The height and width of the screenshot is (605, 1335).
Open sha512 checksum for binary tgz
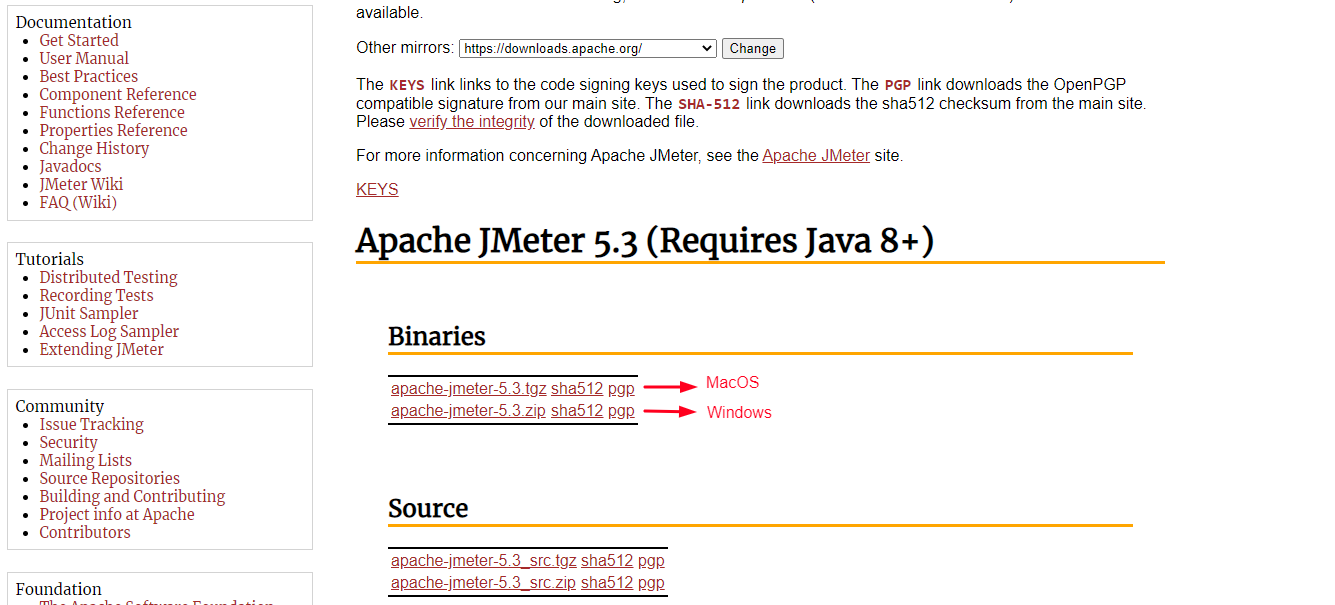pos(577,389)
